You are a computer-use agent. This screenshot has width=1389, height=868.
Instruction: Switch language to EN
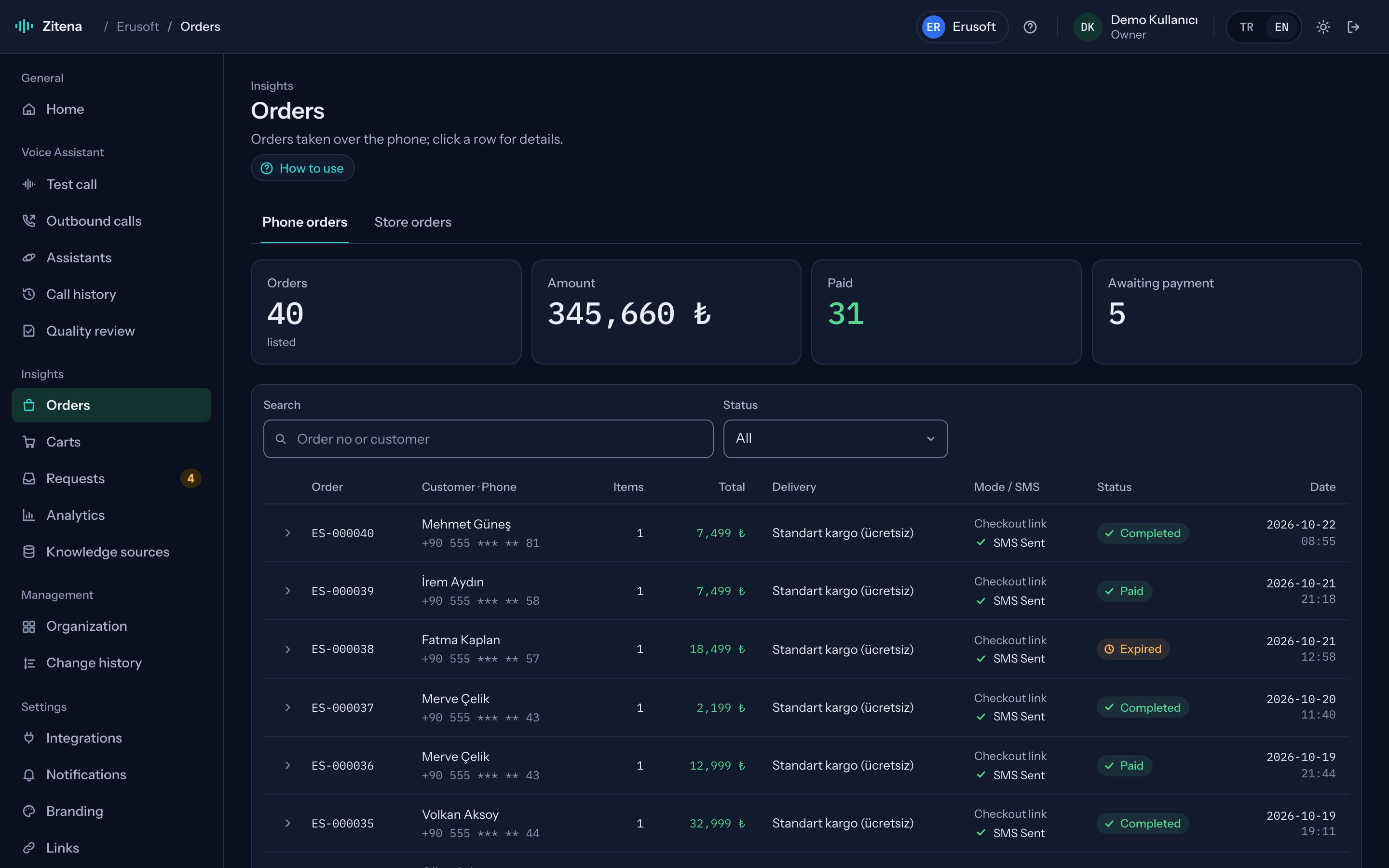pyautogui.click(x=1281, y=27)
